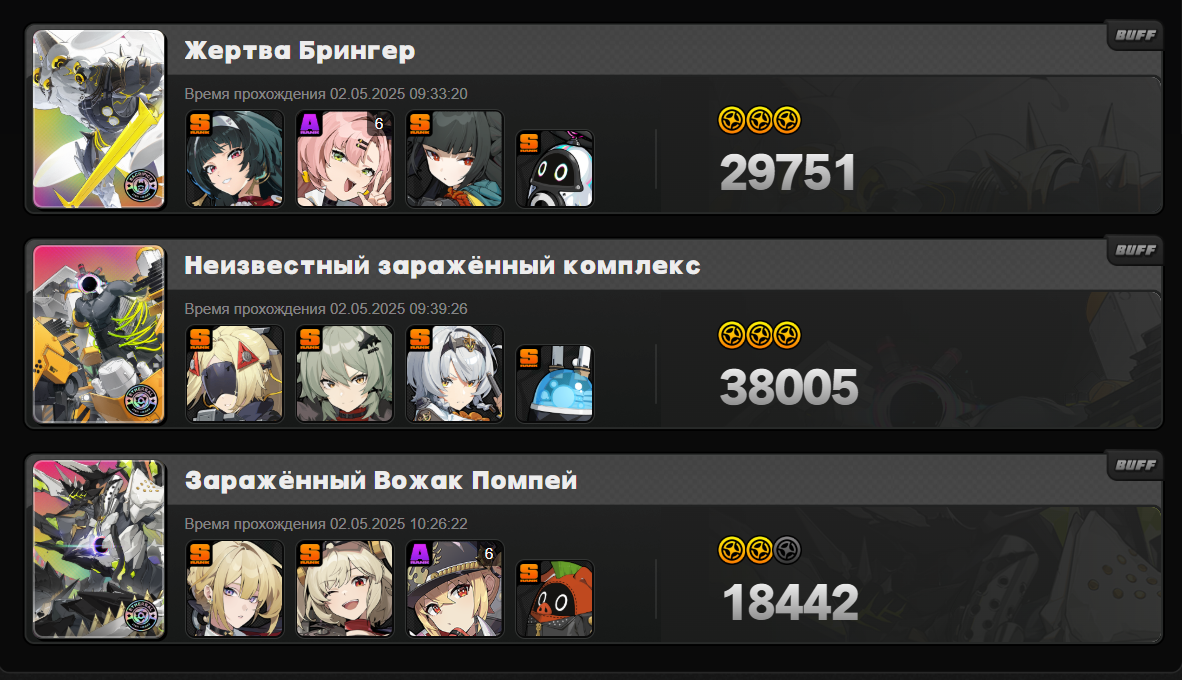This screenshot has height=680, width=1182.
Task: Select first dark-haired S-rank agent in first team
Action: pyautogui.click(x=234, y=159)
